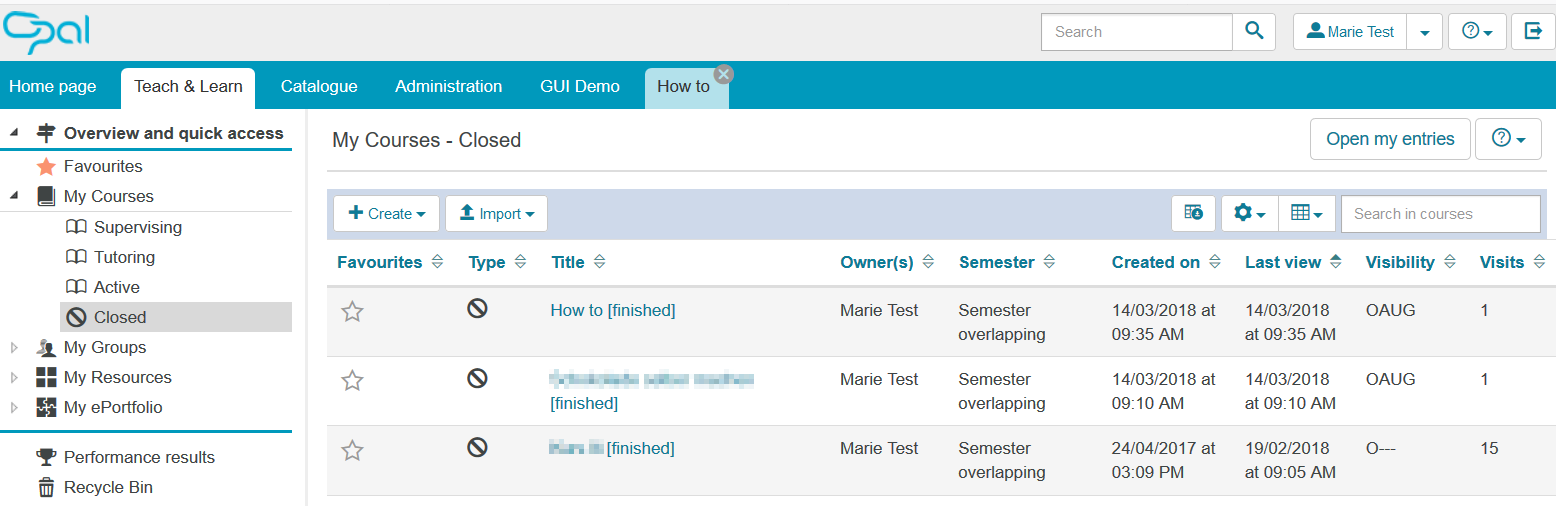Image resolution: width=1556 pixels, height=506 pixels.
Task: Click the search magnifier button
Action: point(1254,32)
